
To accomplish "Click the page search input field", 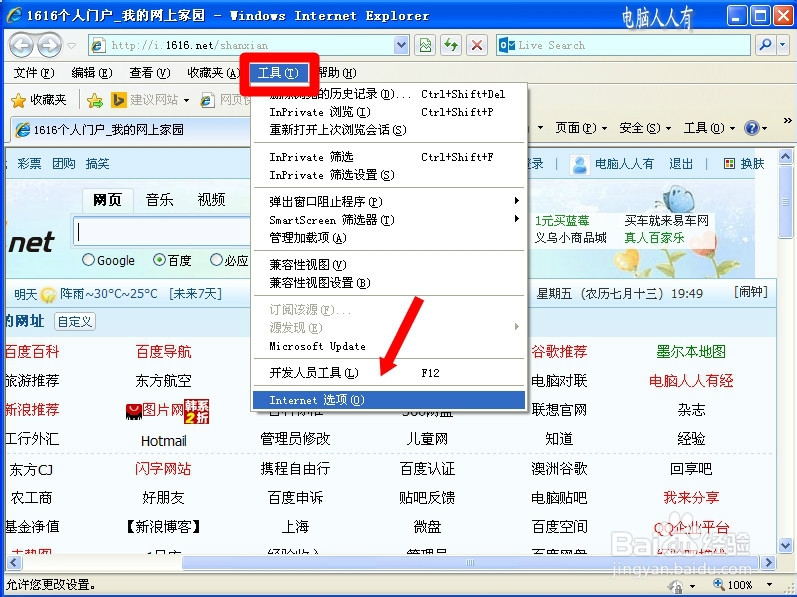I will click(162, 232).
